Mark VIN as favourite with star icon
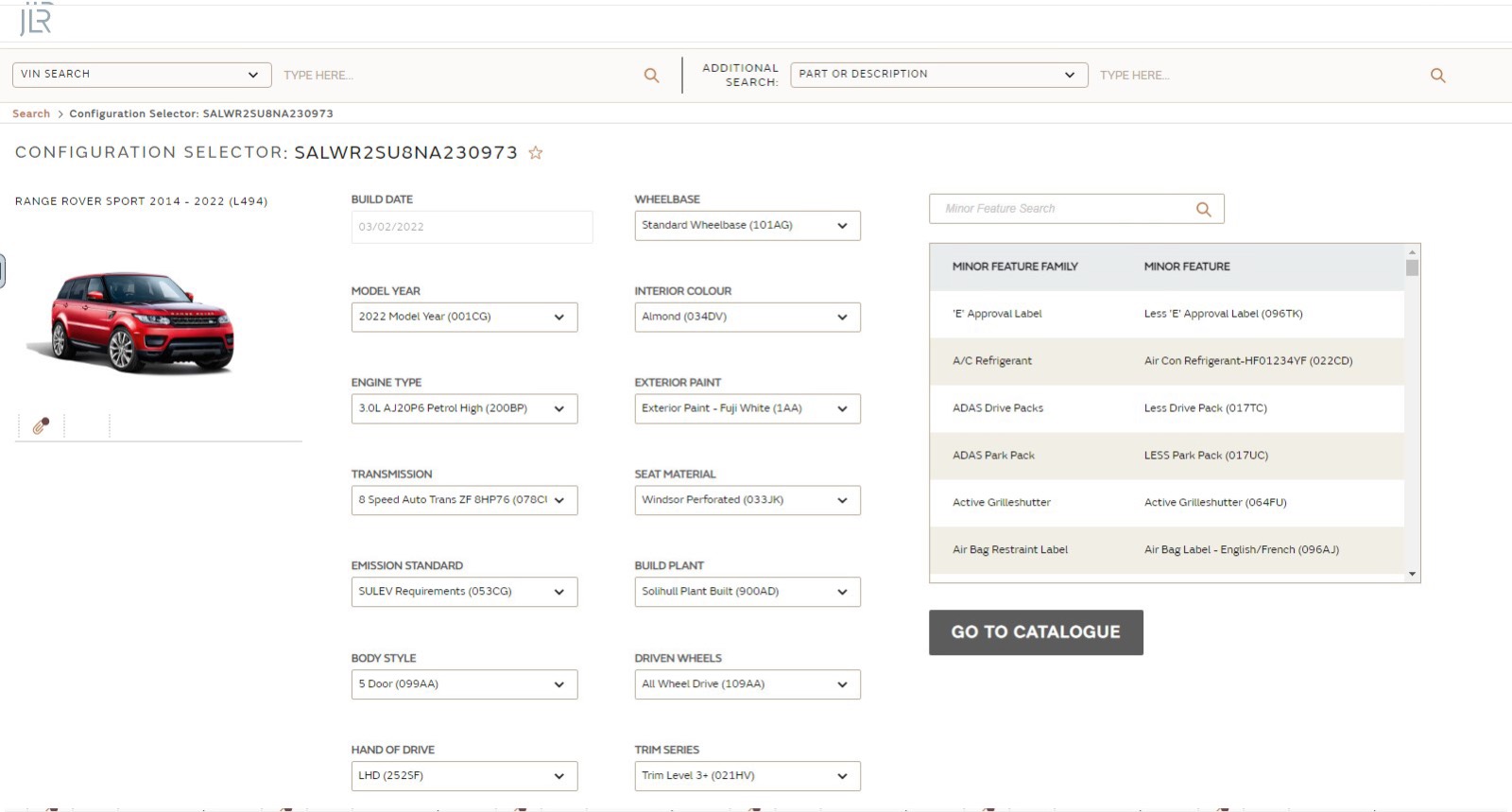Viewport: 1512px width, 812px height. (536, 153)
